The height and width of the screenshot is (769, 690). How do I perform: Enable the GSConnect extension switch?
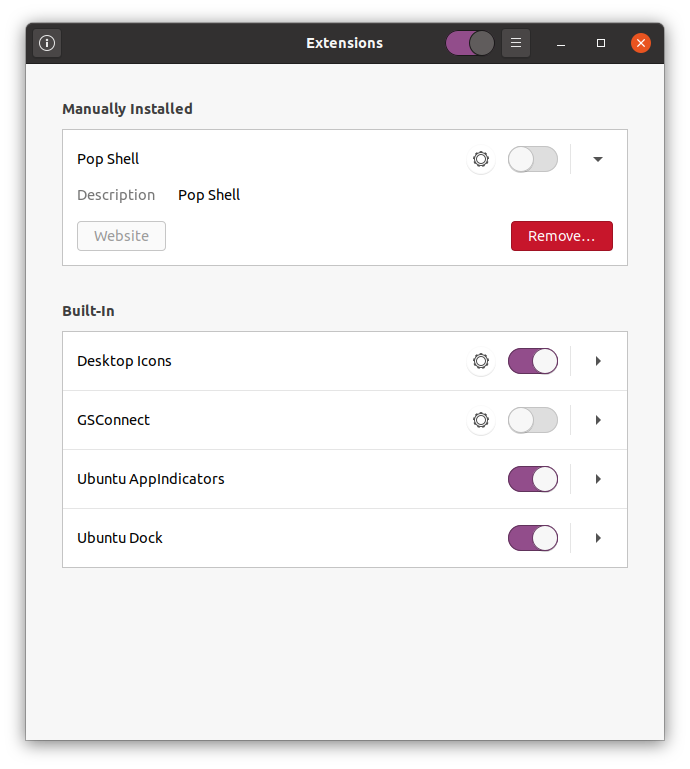pos(533,420)
